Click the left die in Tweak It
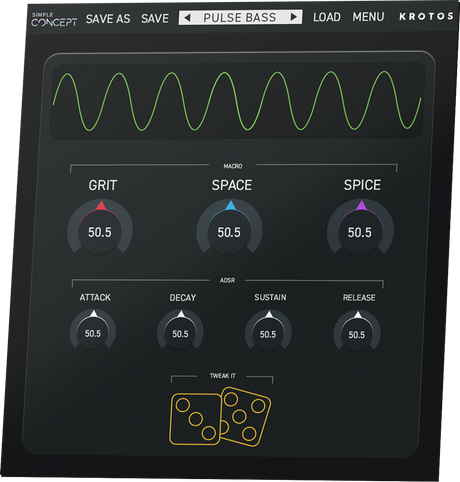This screenshot has height=482, width=460. [195, 419]
